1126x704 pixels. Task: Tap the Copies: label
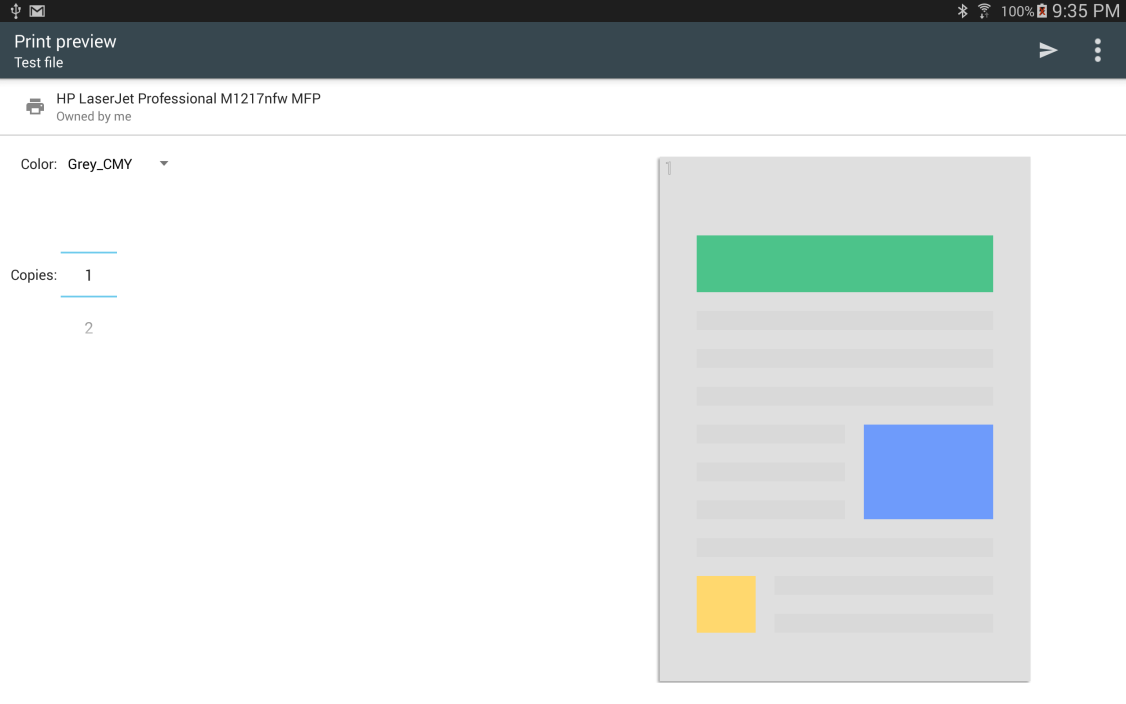[34, 275]
